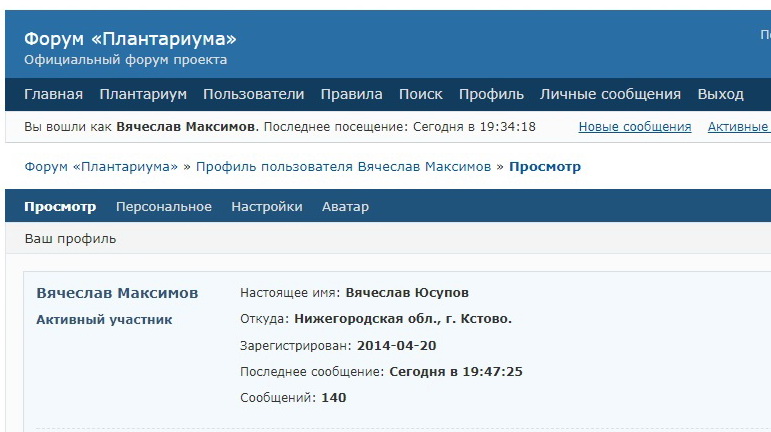Click Выход to log out
The width and height of the screenshot is (771, 432).
pos(720,94)
